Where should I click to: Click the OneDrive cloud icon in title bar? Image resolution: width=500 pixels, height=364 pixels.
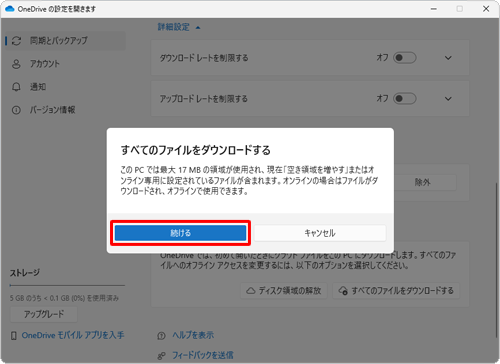coord(10,9)
